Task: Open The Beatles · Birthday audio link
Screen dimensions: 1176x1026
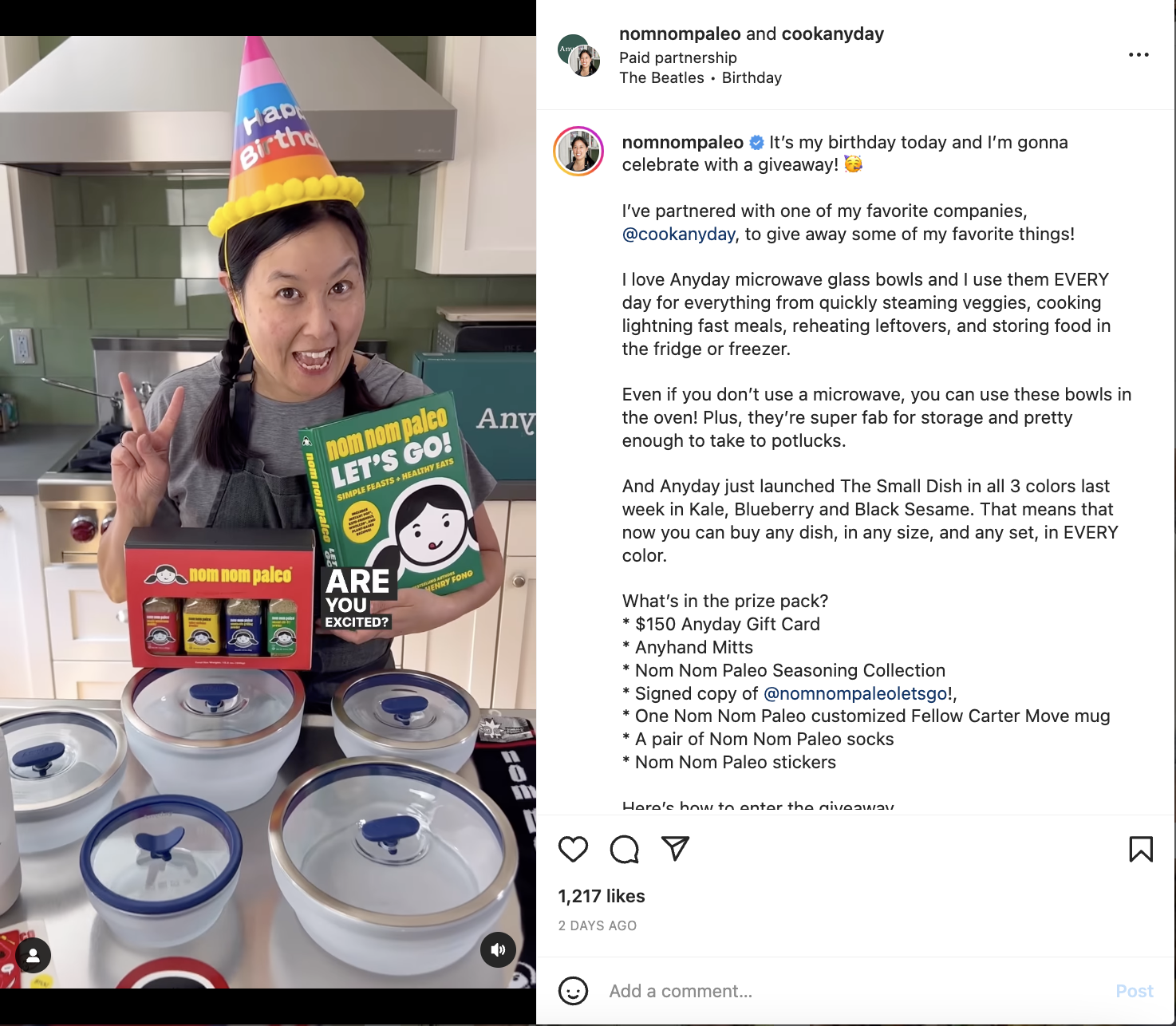Action: [700, 78]
